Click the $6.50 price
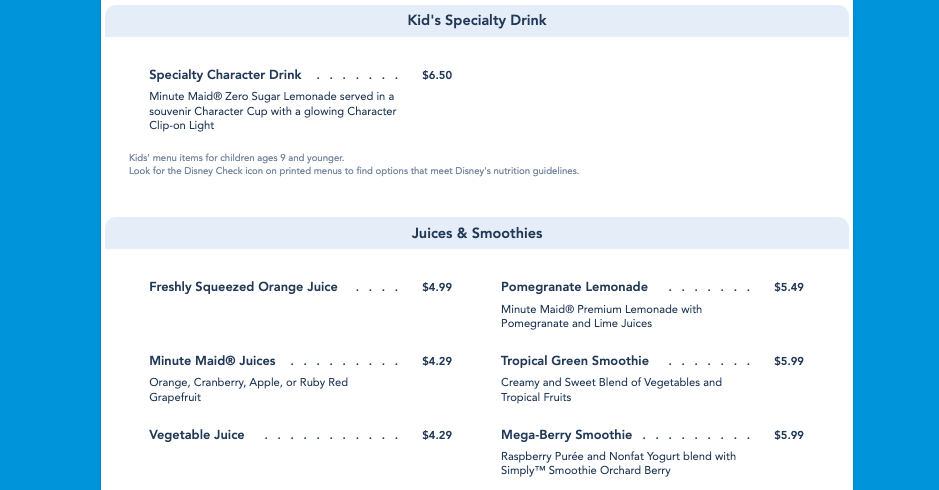Image resolution: width=939 pixels, height=490 pixels. pyautogui.click(x=437, y=75)
